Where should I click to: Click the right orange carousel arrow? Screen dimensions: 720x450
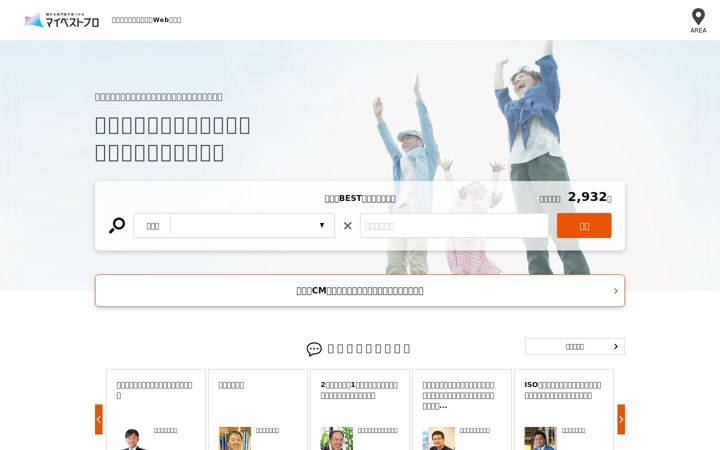coord(621,419)
